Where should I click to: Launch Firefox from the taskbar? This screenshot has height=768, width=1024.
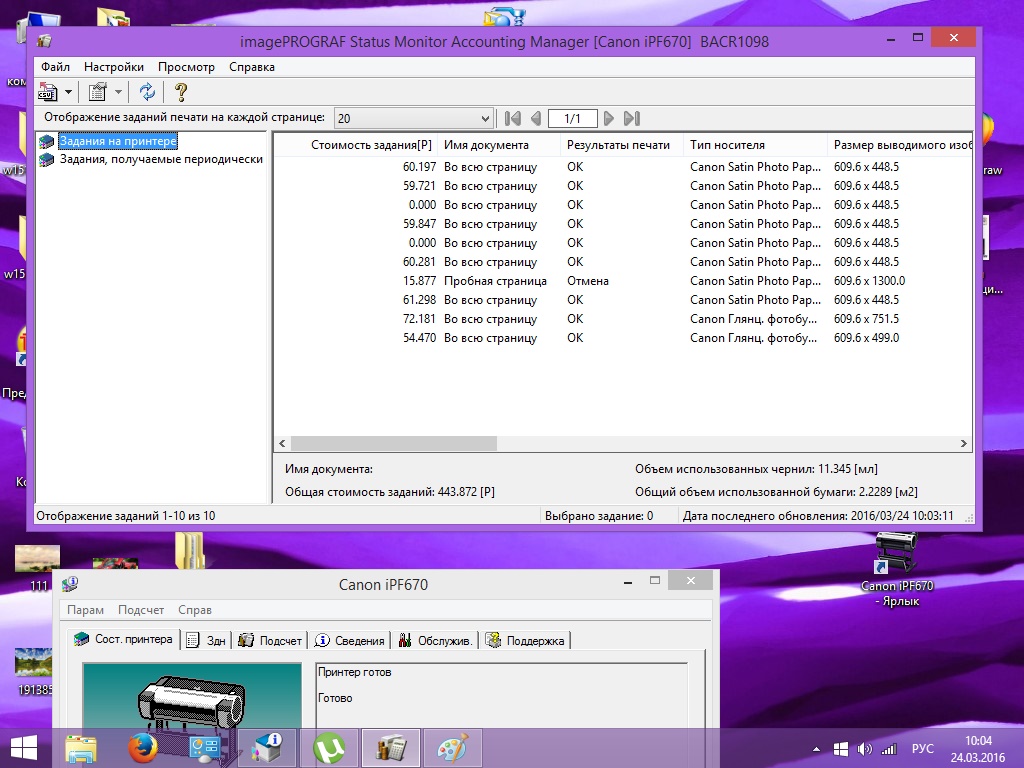click(x=142, y=748)
